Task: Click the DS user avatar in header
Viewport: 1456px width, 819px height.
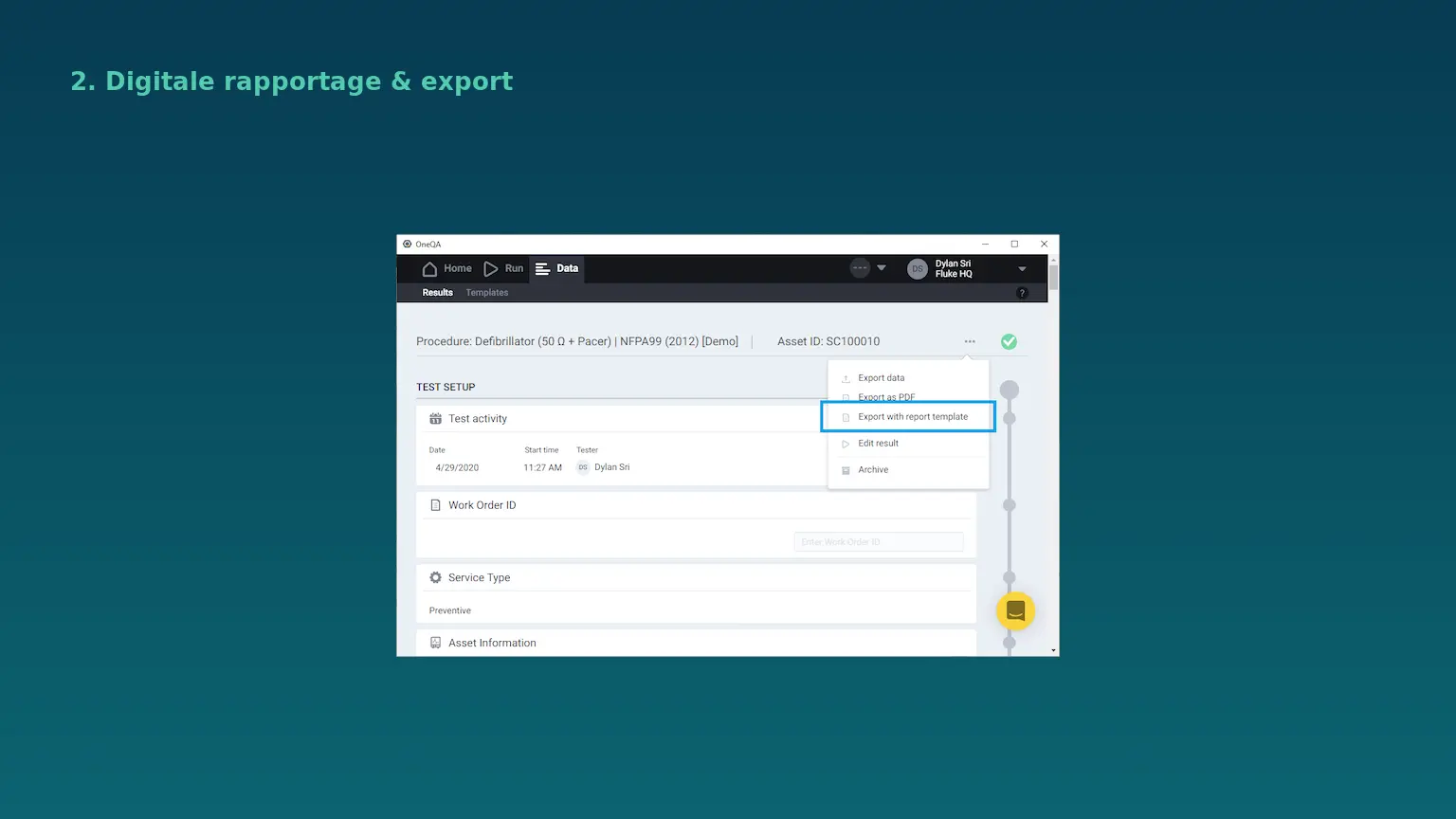Action: point(917,269)
